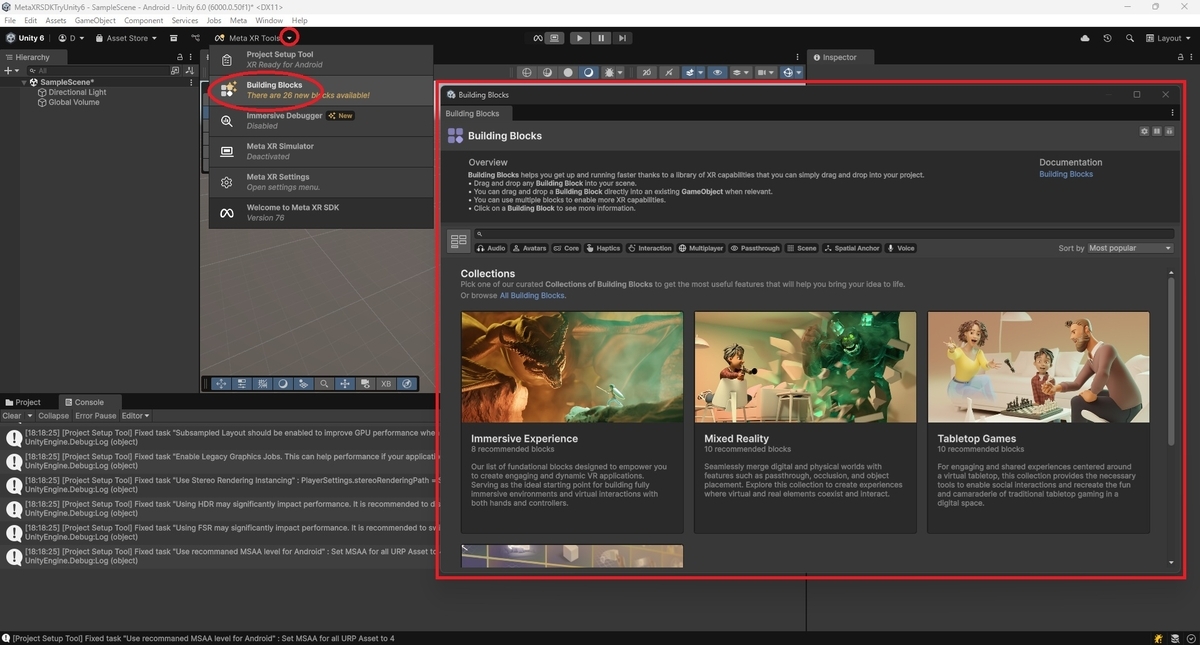Filter blocks by the Haptics tag
This screenshot has height=645, width=1200.
(x=604, y=248)
